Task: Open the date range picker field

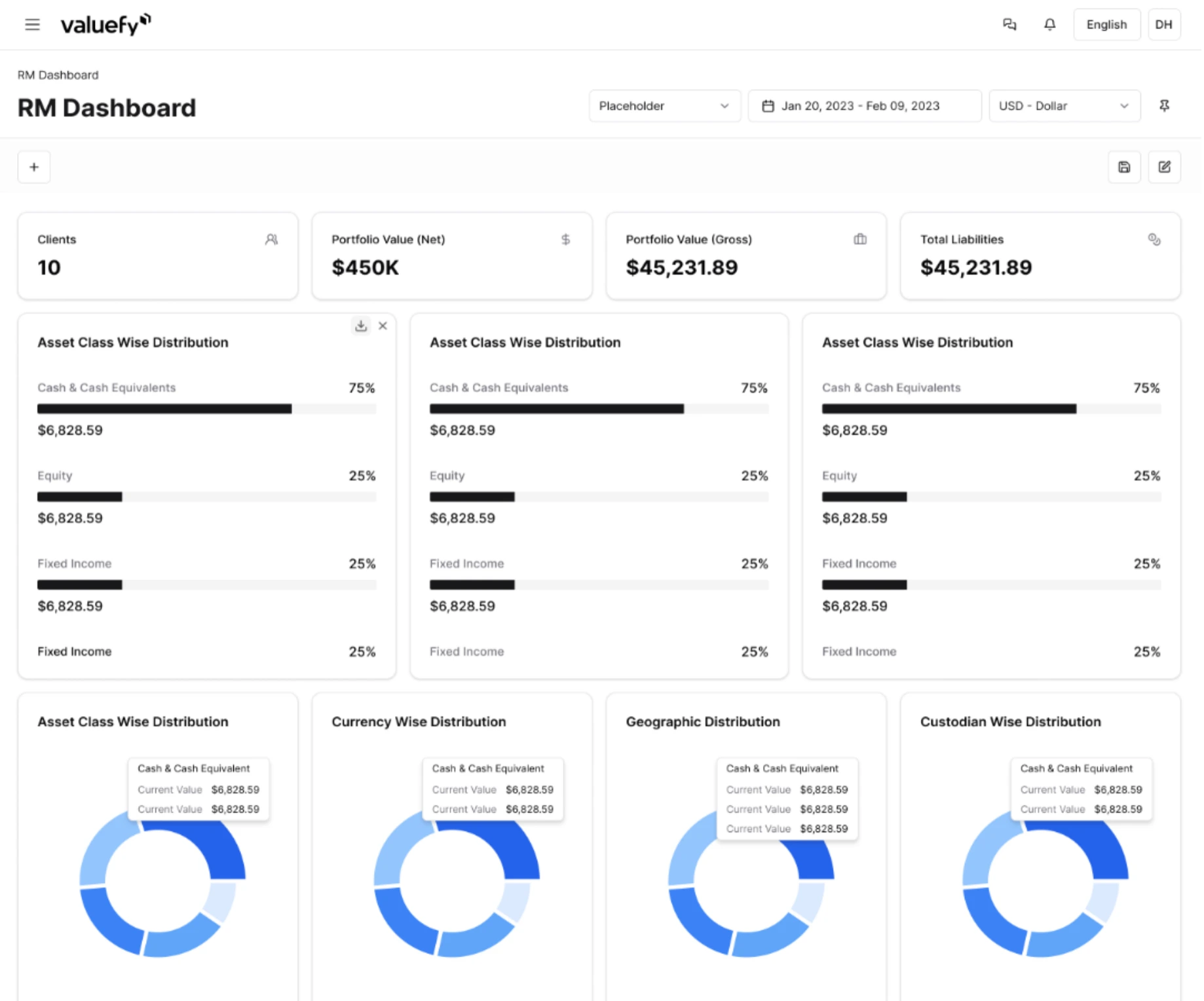Action: 864,106
